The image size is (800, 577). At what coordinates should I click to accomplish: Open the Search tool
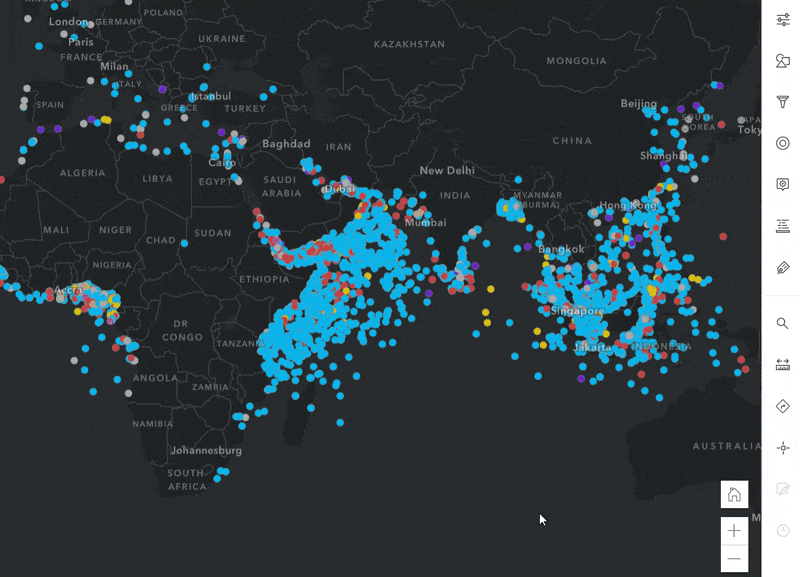pyautogui.click(x=783, y=323)
